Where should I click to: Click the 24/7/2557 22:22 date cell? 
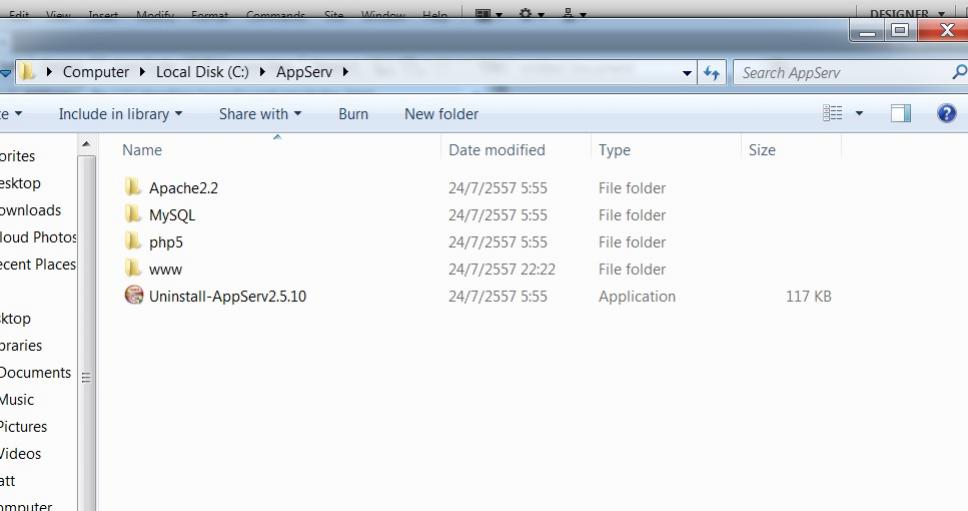coord(501,269)
